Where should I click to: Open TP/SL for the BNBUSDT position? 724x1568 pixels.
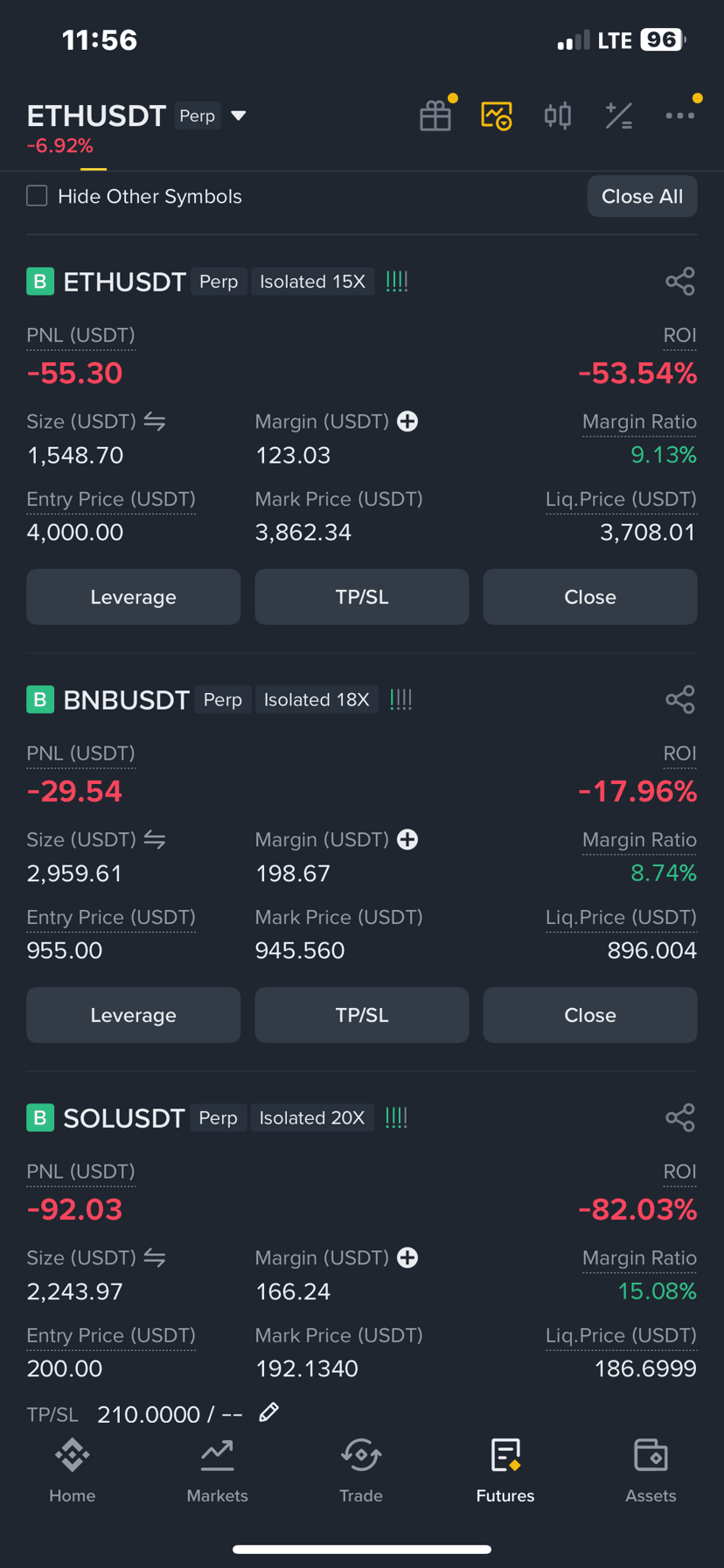[362, 1015]
